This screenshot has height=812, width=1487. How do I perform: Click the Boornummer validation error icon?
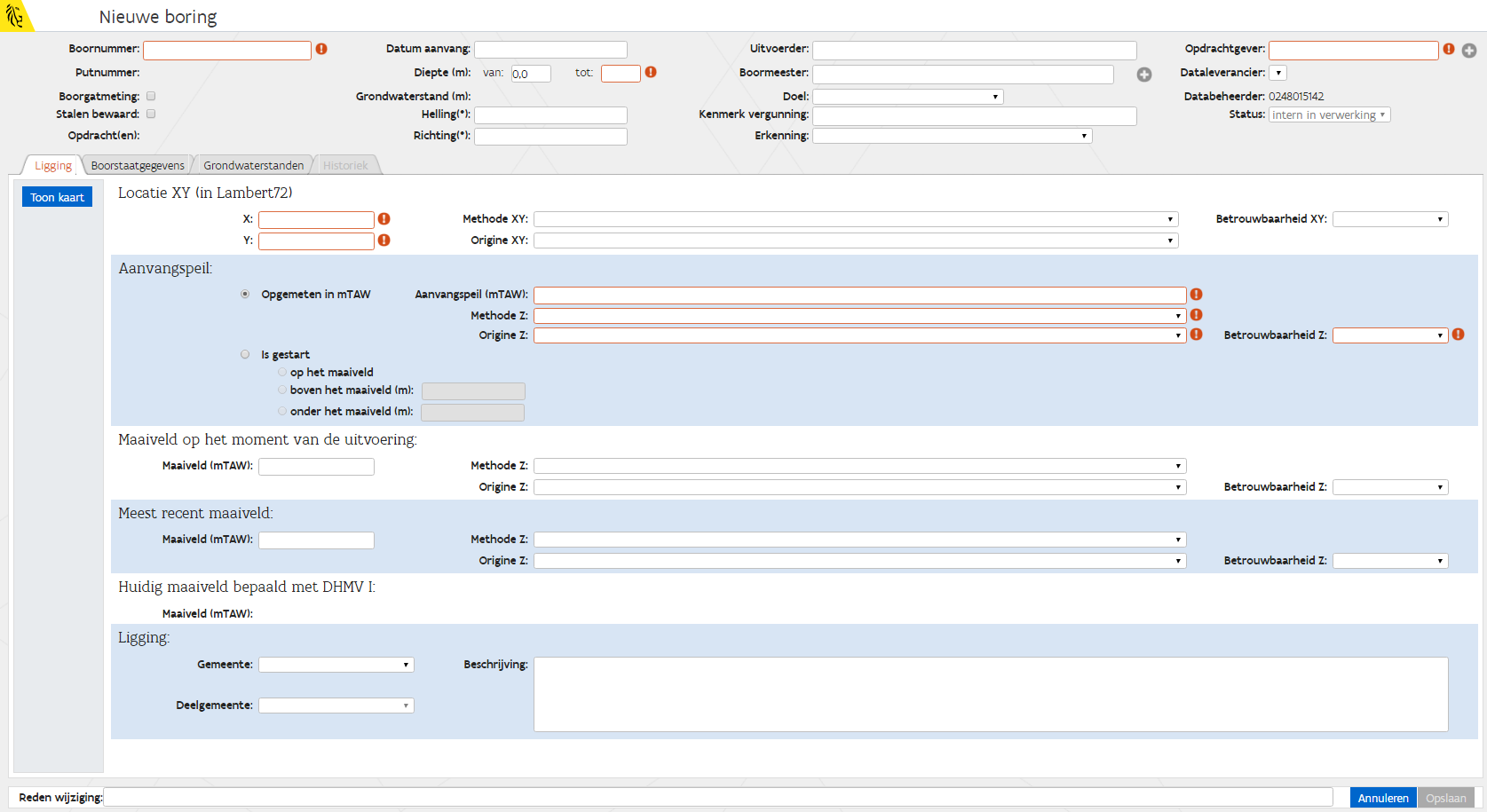pos(321,49)
